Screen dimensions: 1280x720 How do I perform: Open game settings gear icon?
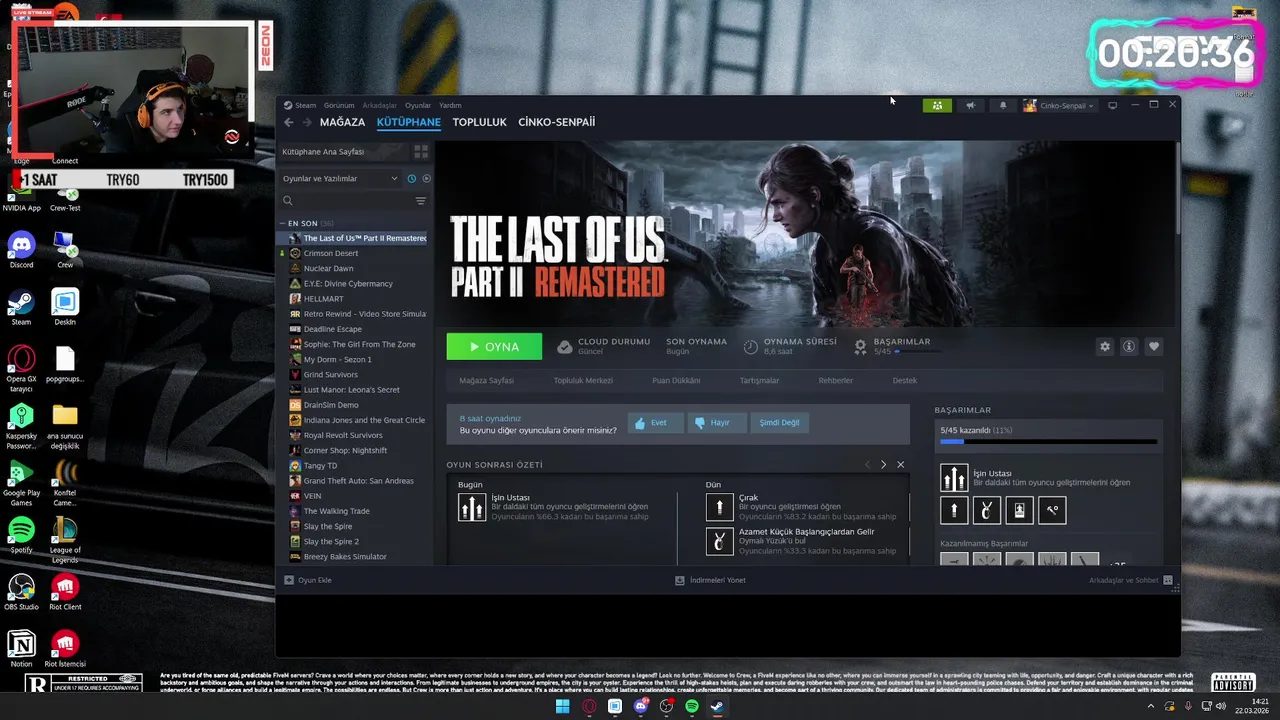coord(1105,346)
